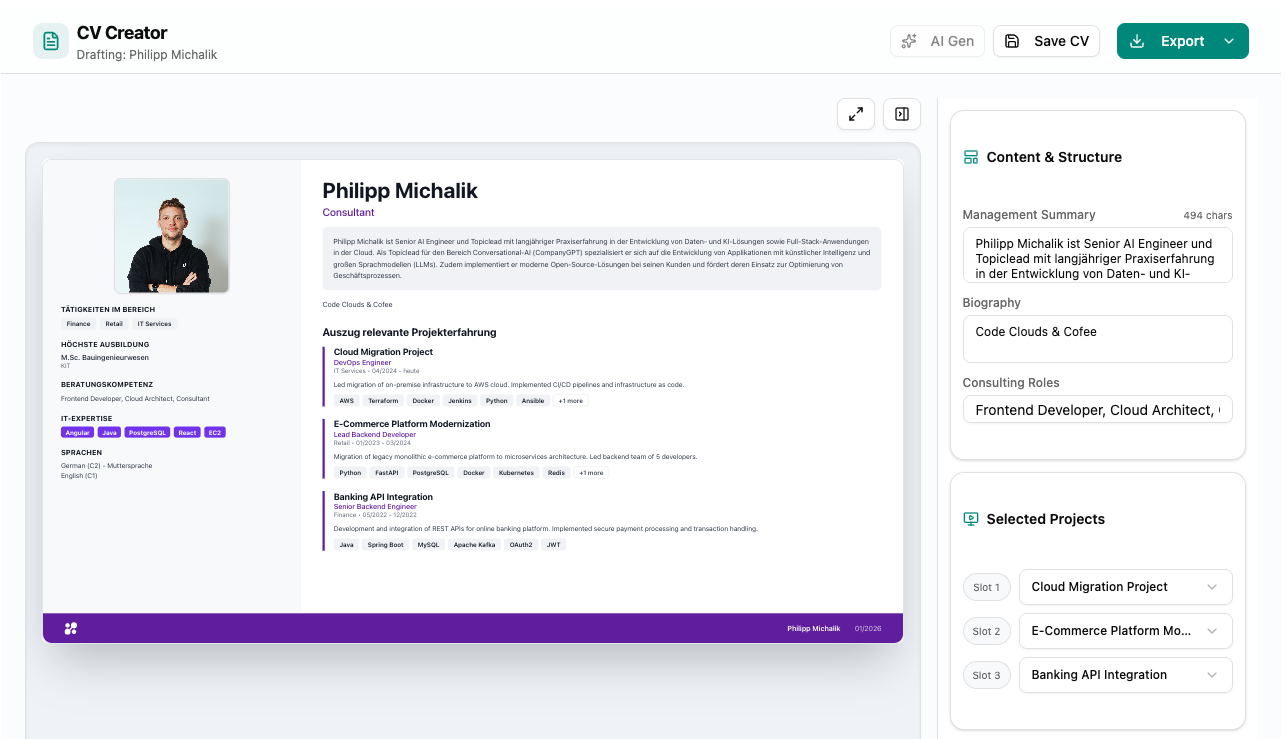Click the CV Creator document icon
Image resolution: width=1286 pixels, height=739 pixels.
click(x=50, y=41)
